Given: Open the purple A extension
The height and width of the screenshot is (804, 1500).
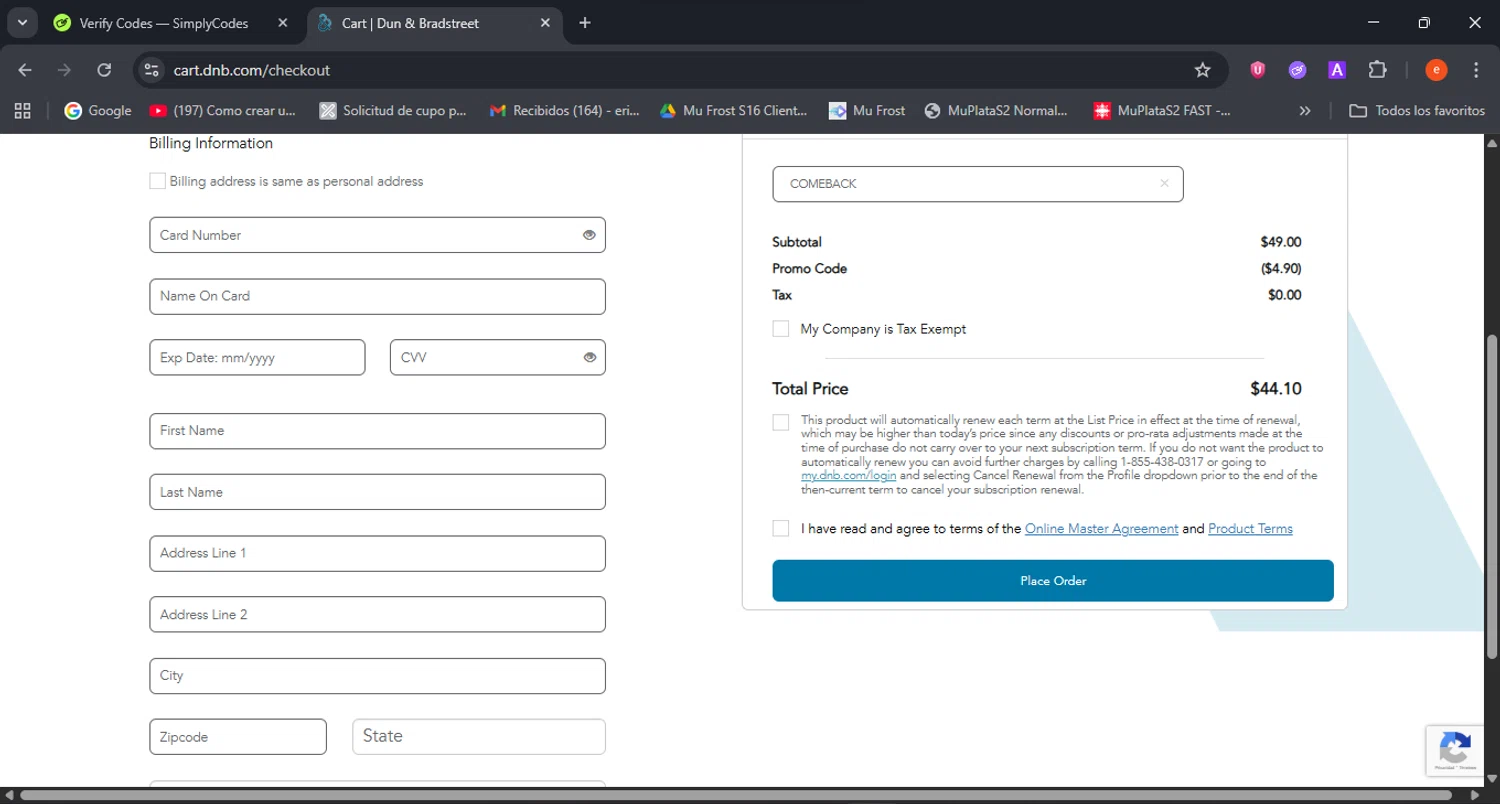Looking at the screenshot, I should 1337,70.
